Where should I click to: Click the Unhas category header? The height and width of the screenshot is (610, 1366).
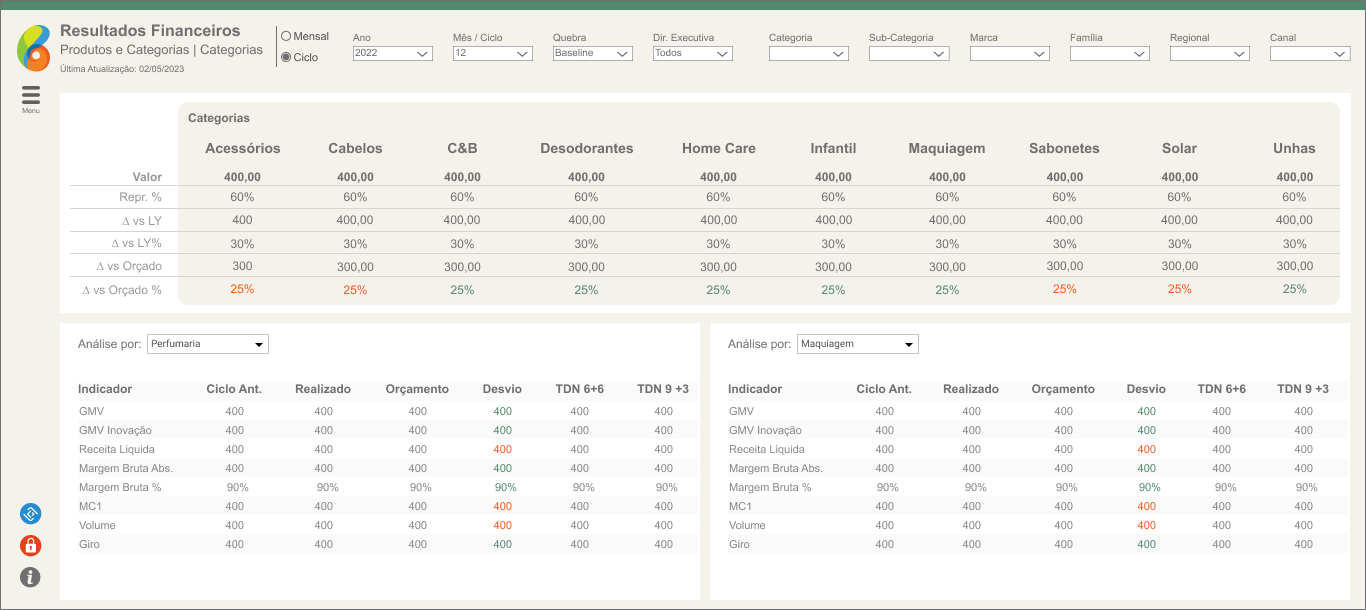tap(1294, 148)
